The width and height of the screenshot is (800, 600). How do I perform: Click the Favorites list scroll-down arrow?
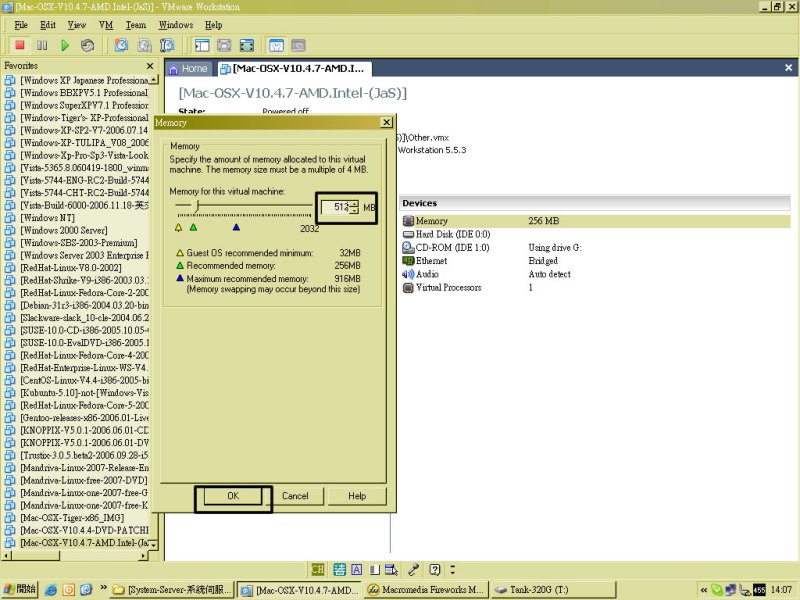(x=154, y=545)
